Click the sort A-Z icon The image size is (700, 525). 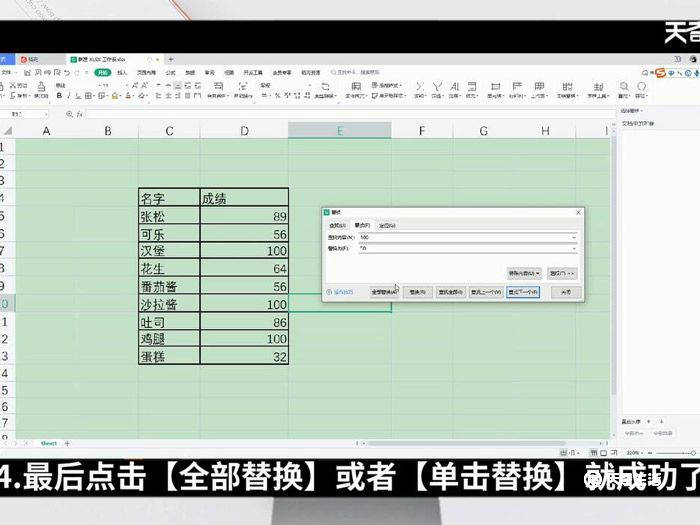pos(454,87)
